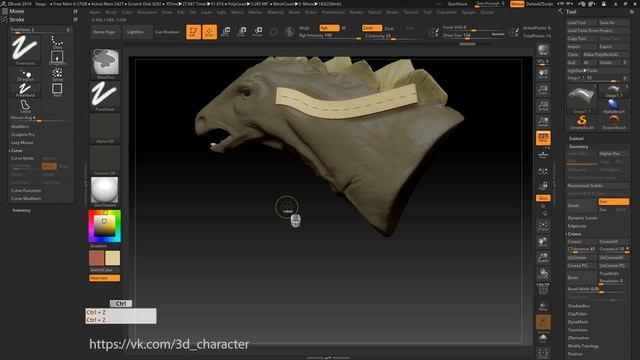Image resolution: width=640 pixels, height=360 pixels.
Task: Toggle the Zsub button
Action: pos(389,28)
